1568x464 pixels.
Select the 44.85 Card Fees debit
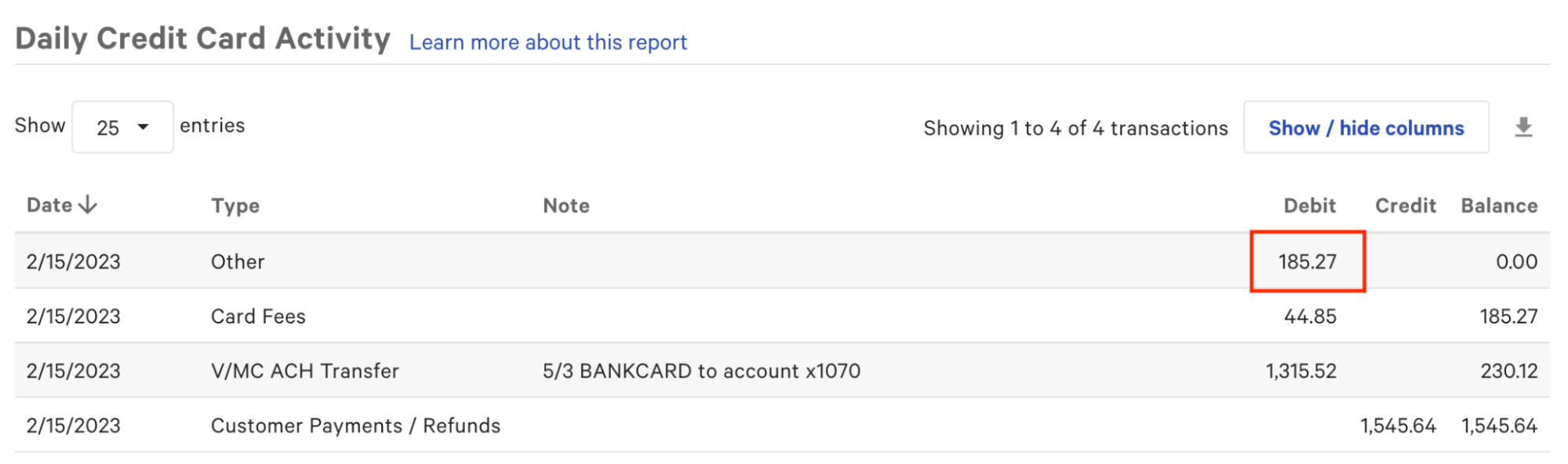tap(1310, 316)
